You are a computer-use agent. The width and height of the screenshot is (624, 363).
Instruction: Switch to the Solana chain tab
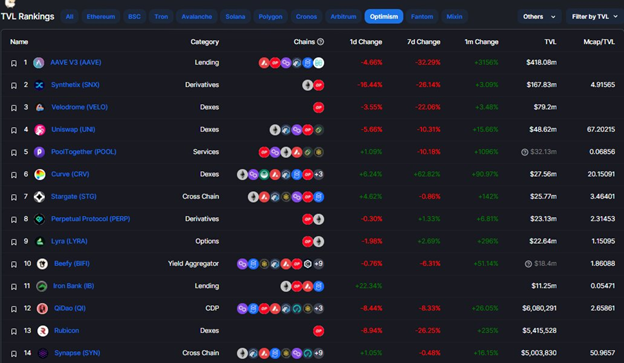coord(235,16)
